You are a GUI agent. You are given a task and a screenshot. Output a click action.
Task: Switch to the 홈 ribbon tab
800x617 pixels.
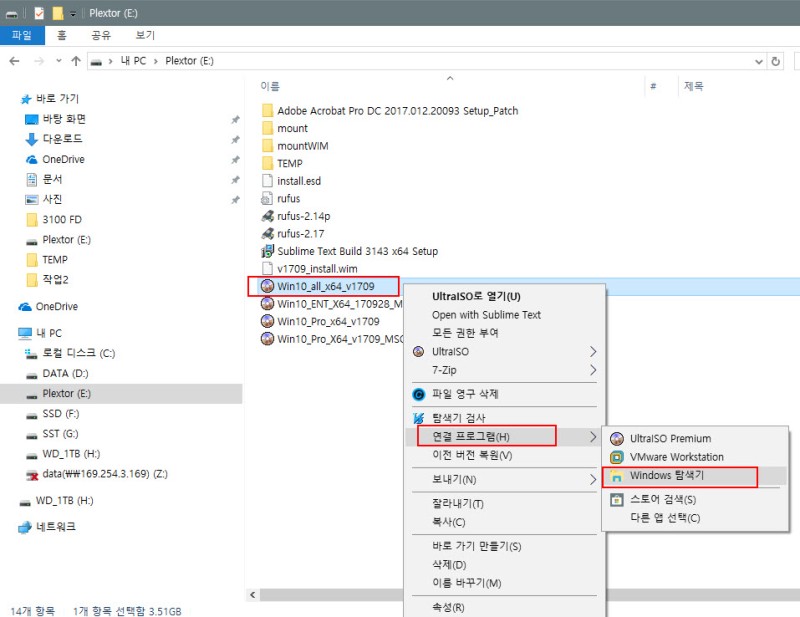point(62,35)
